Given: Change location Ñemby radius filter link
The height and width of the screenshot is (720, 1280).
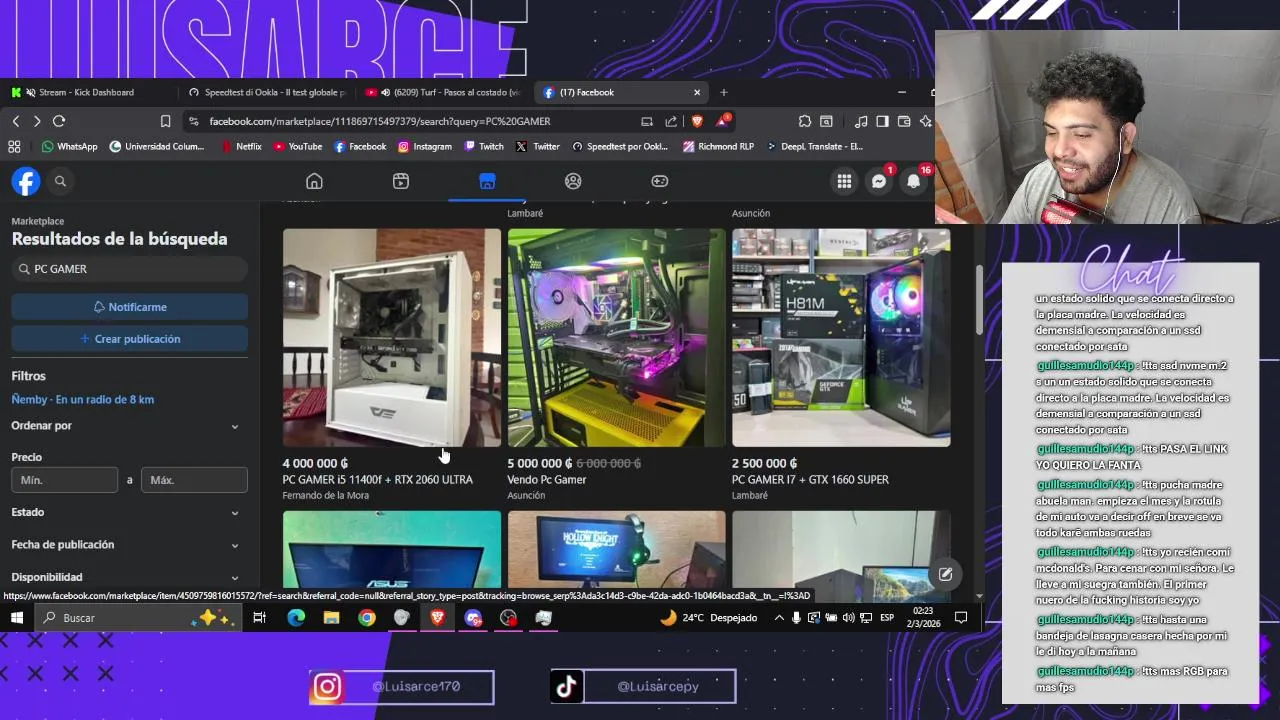Looking at the screenshot, I should [x=83, y=399].
